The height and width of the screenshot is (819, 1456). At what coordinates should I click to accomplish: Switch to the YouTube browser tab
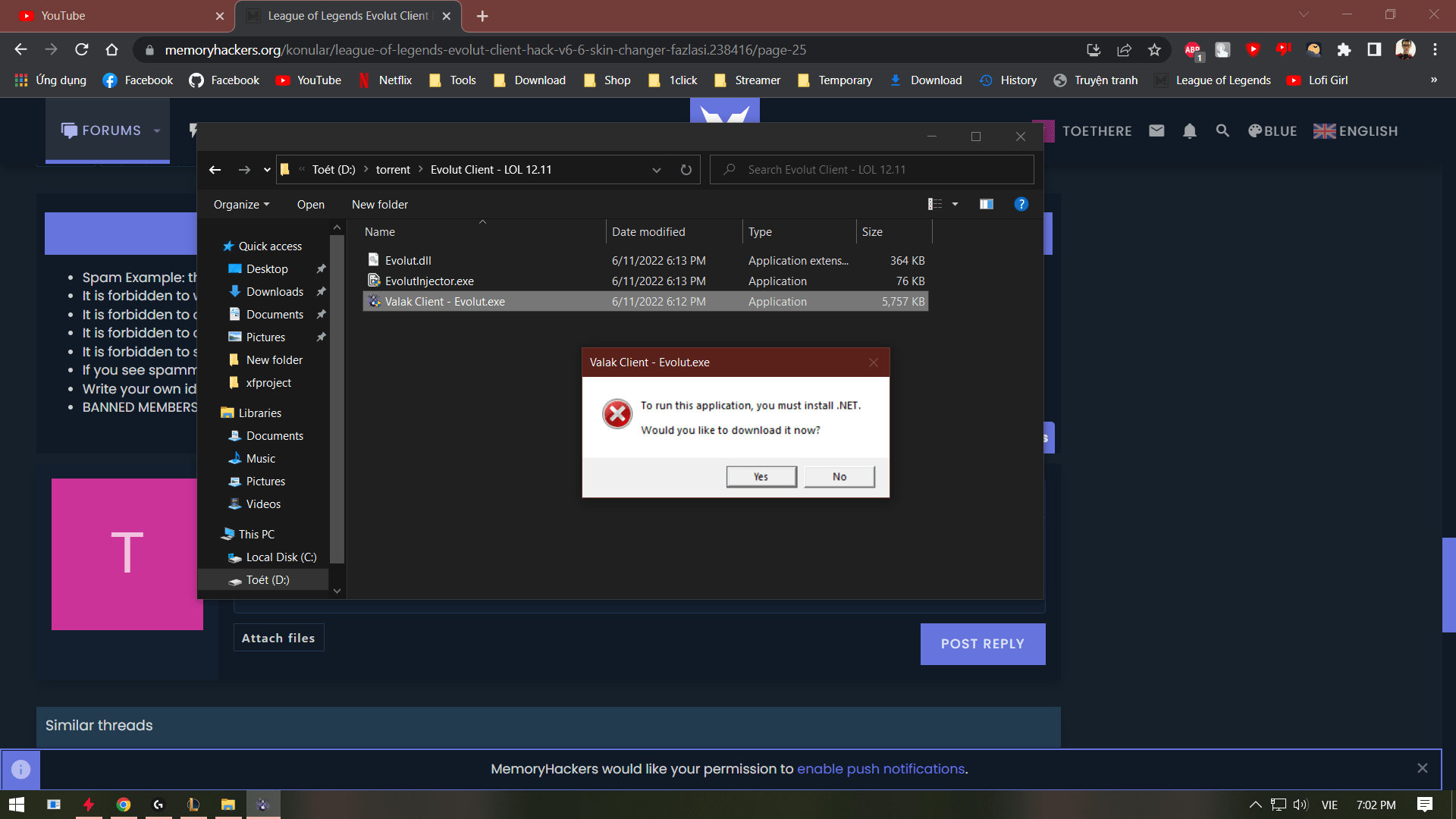coord(118,16)
